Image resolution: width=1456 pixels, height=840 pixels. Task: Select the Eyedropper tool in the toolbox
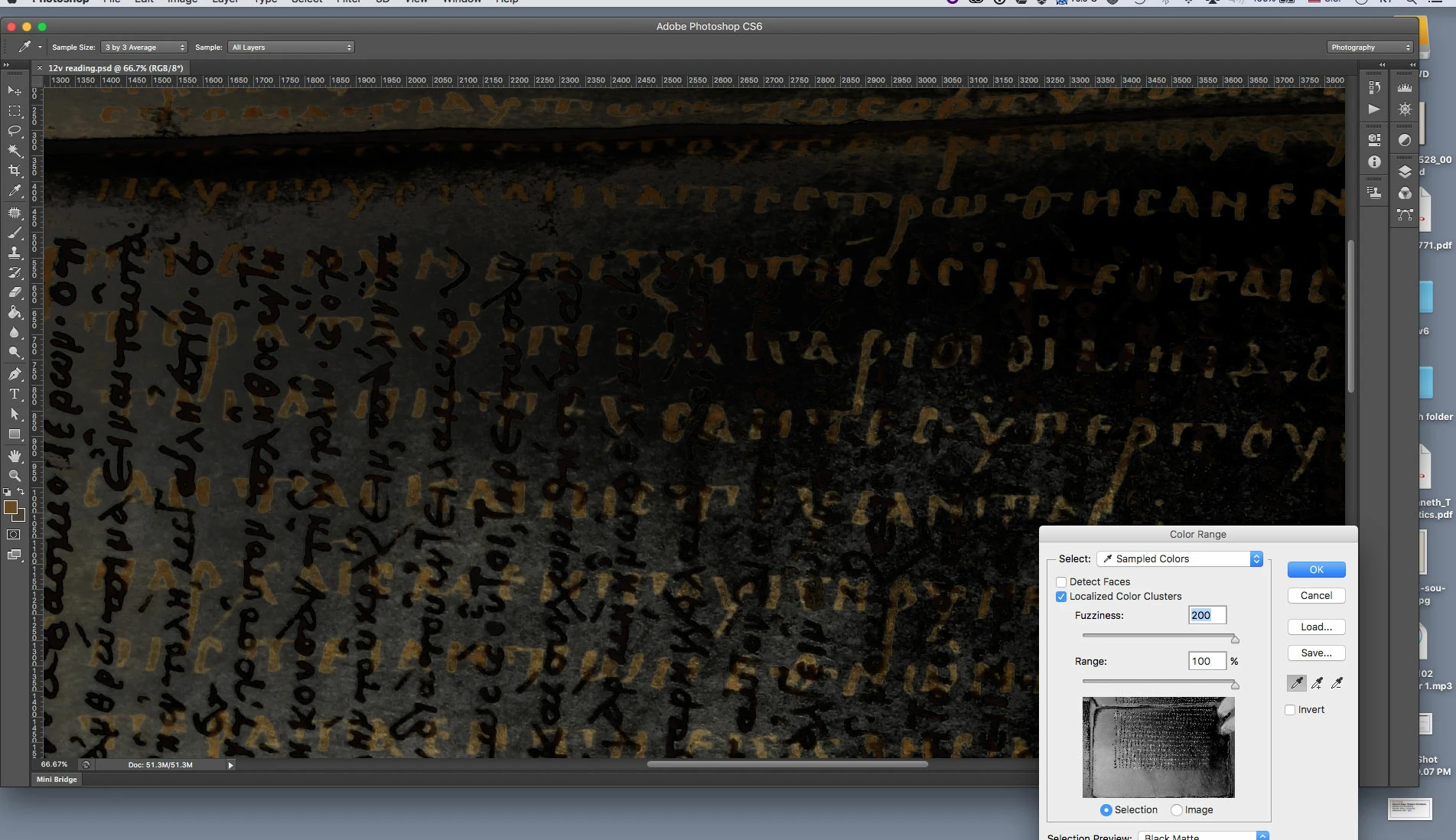pyautogui.click(x=14, y=191)
